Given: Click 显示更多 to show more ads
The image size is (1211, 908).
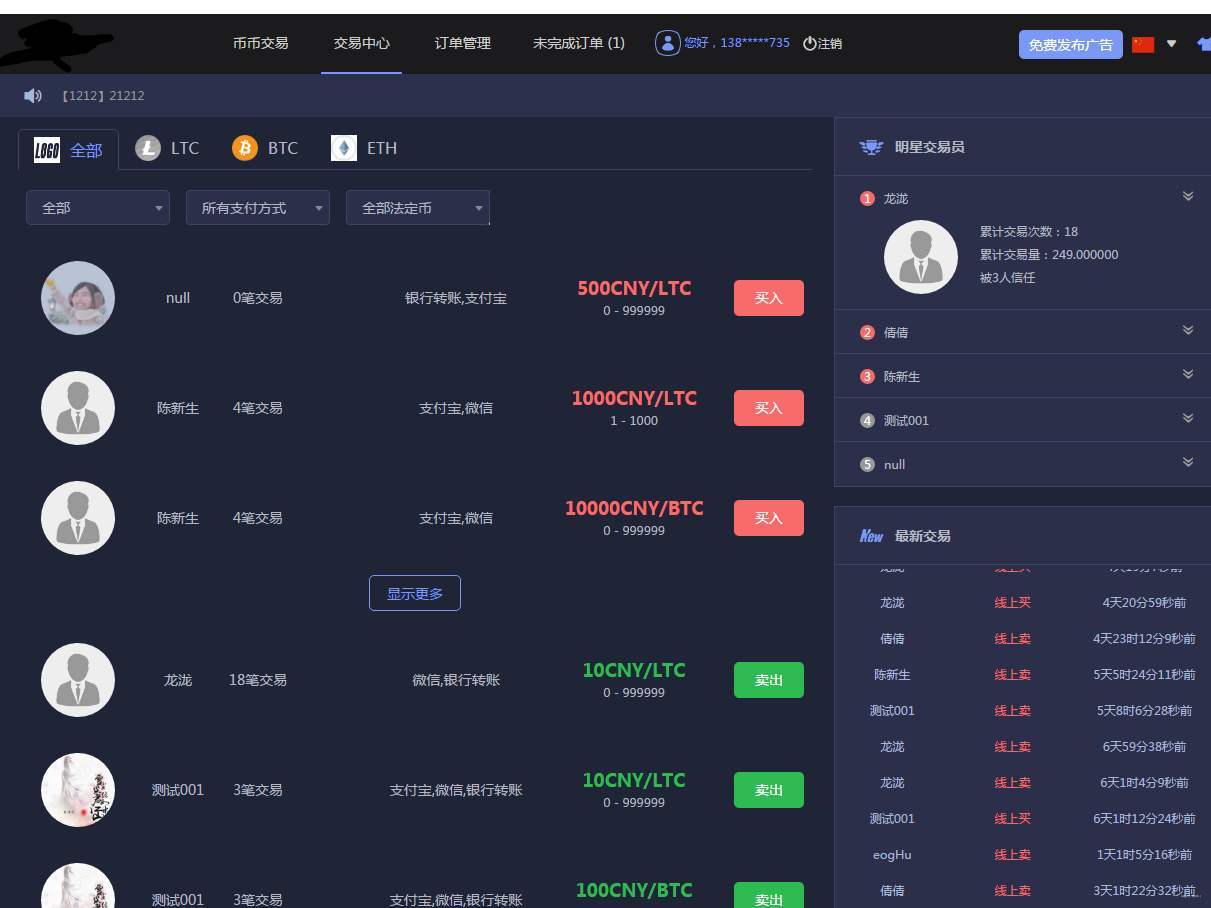Looking at the screenshot, I should click(x=415, y=593).
